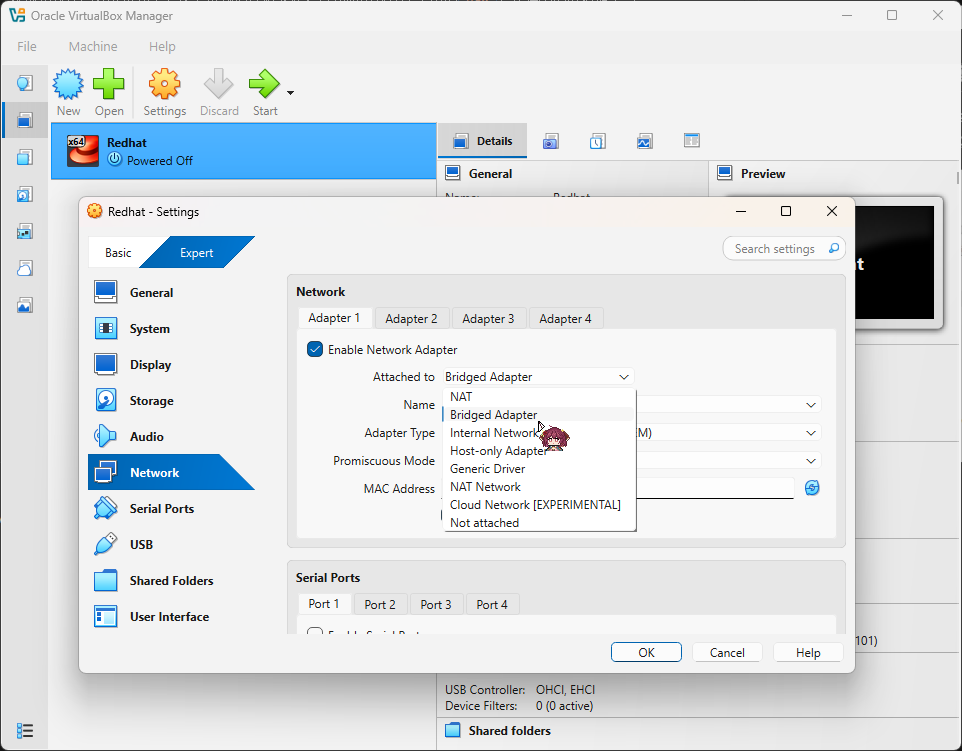Switch to Expert settings mode
Image resolution: width=962 pixels, height=751 pixels.
pyautogui.click(x=197, y=253)
